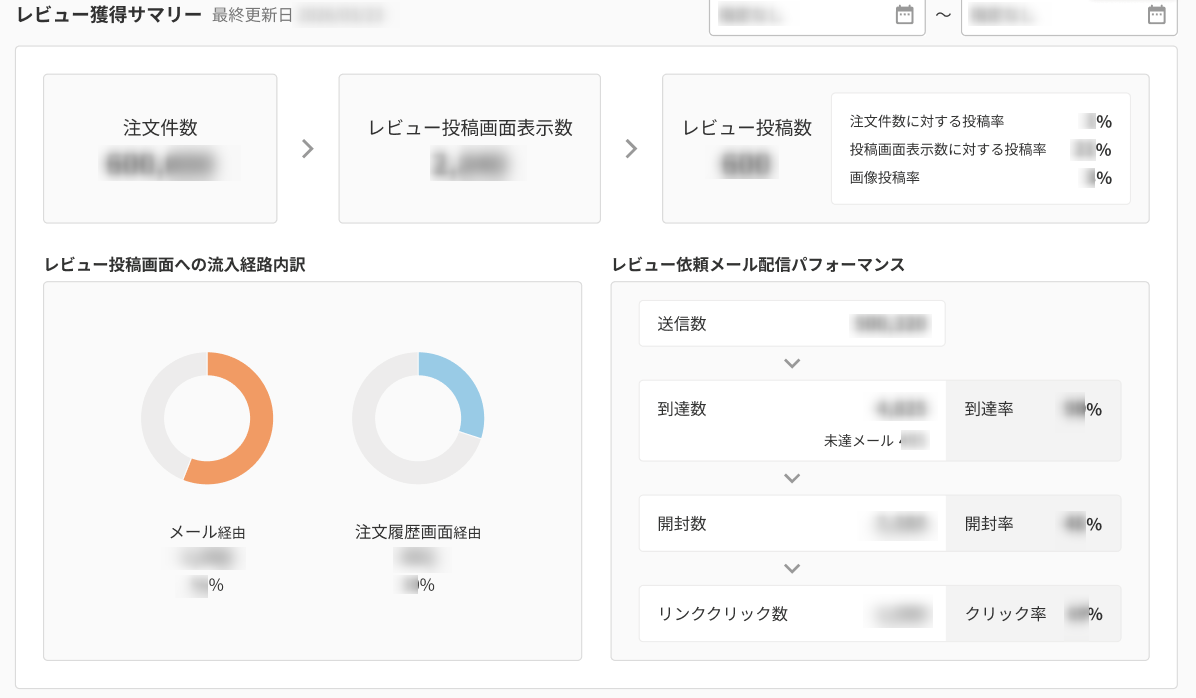Click the クリック率 label

[1006, 614]
